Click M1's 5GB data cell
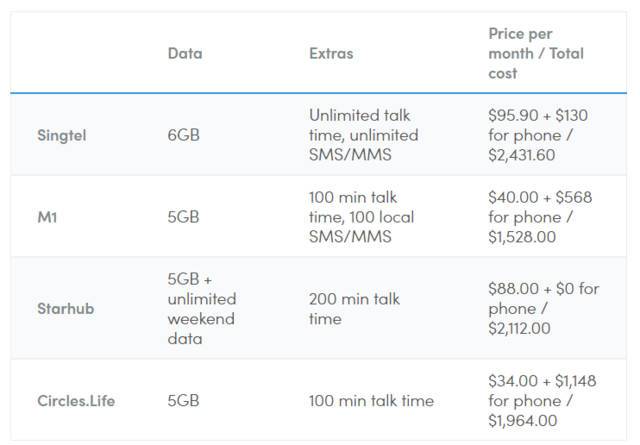640x445 pixels. click(185, 217)
